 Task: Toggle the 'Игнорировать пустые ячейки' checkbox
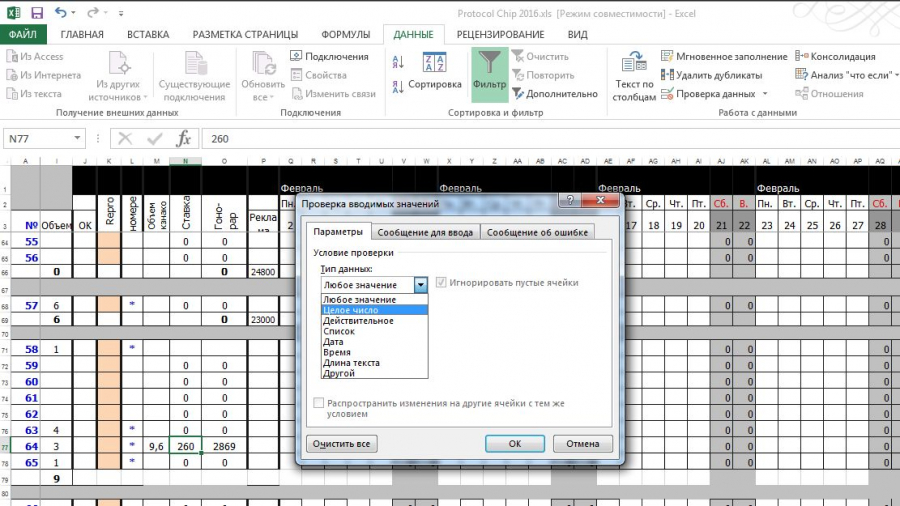coord(441,282)
